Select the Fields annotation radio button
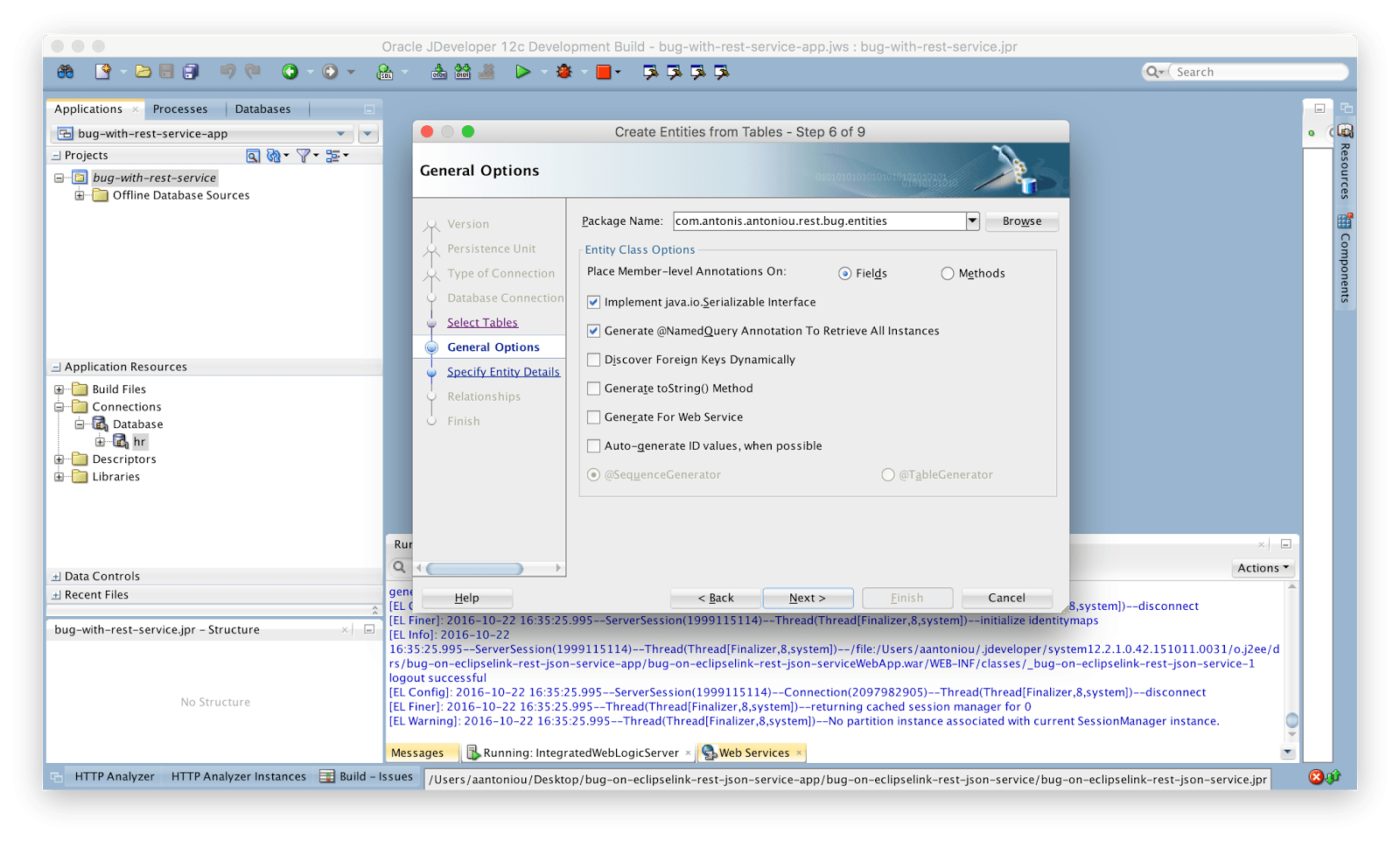Viewport: 1400px width, 841px height. pos(844,274)
